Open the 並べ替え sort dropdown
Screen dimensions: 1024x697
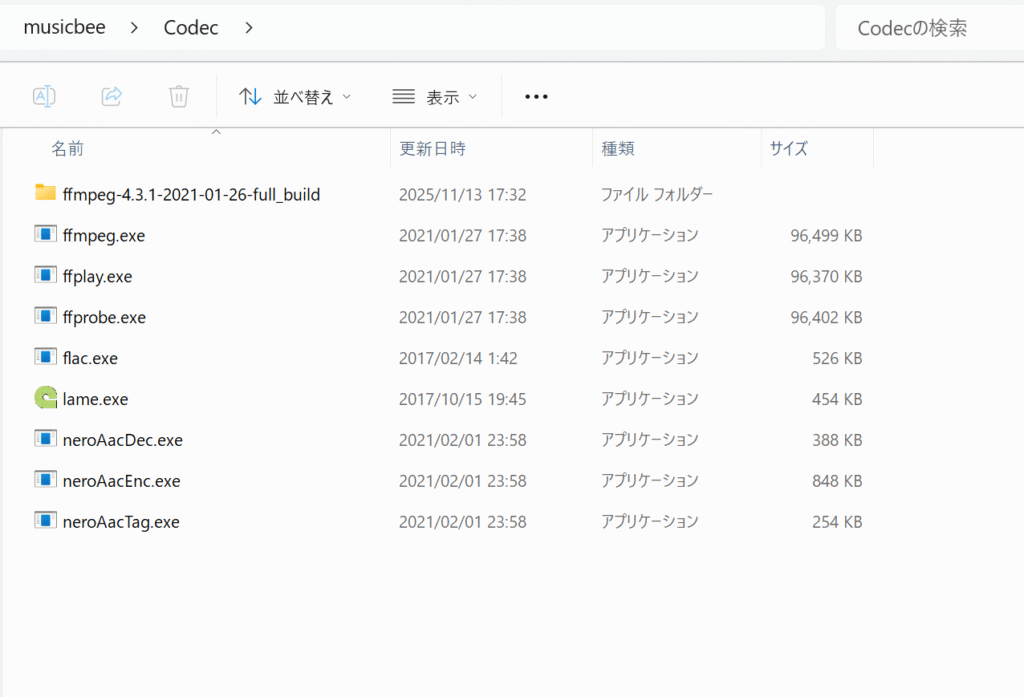pyautogui.click(x=295, y=97)
